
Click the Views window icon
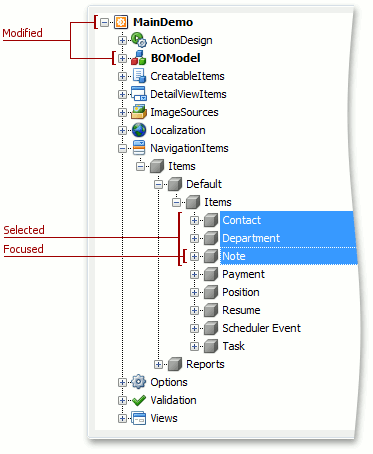(139, 418)
